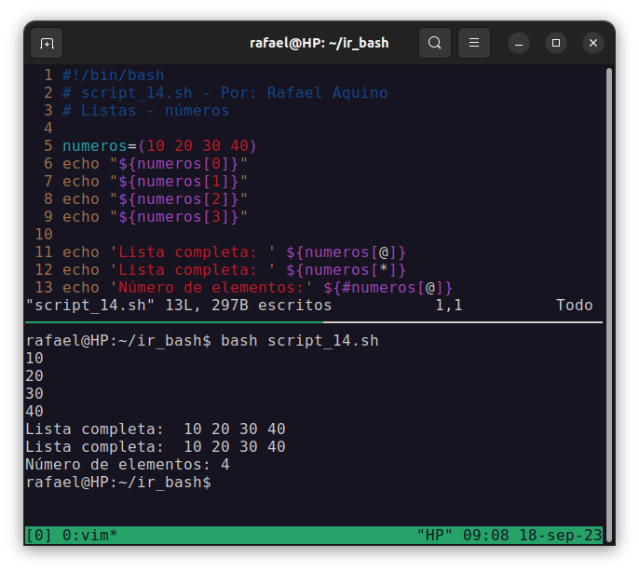Click output line '40' in the shell
Screen dimensions: 639x572
[x=34, y=411]
